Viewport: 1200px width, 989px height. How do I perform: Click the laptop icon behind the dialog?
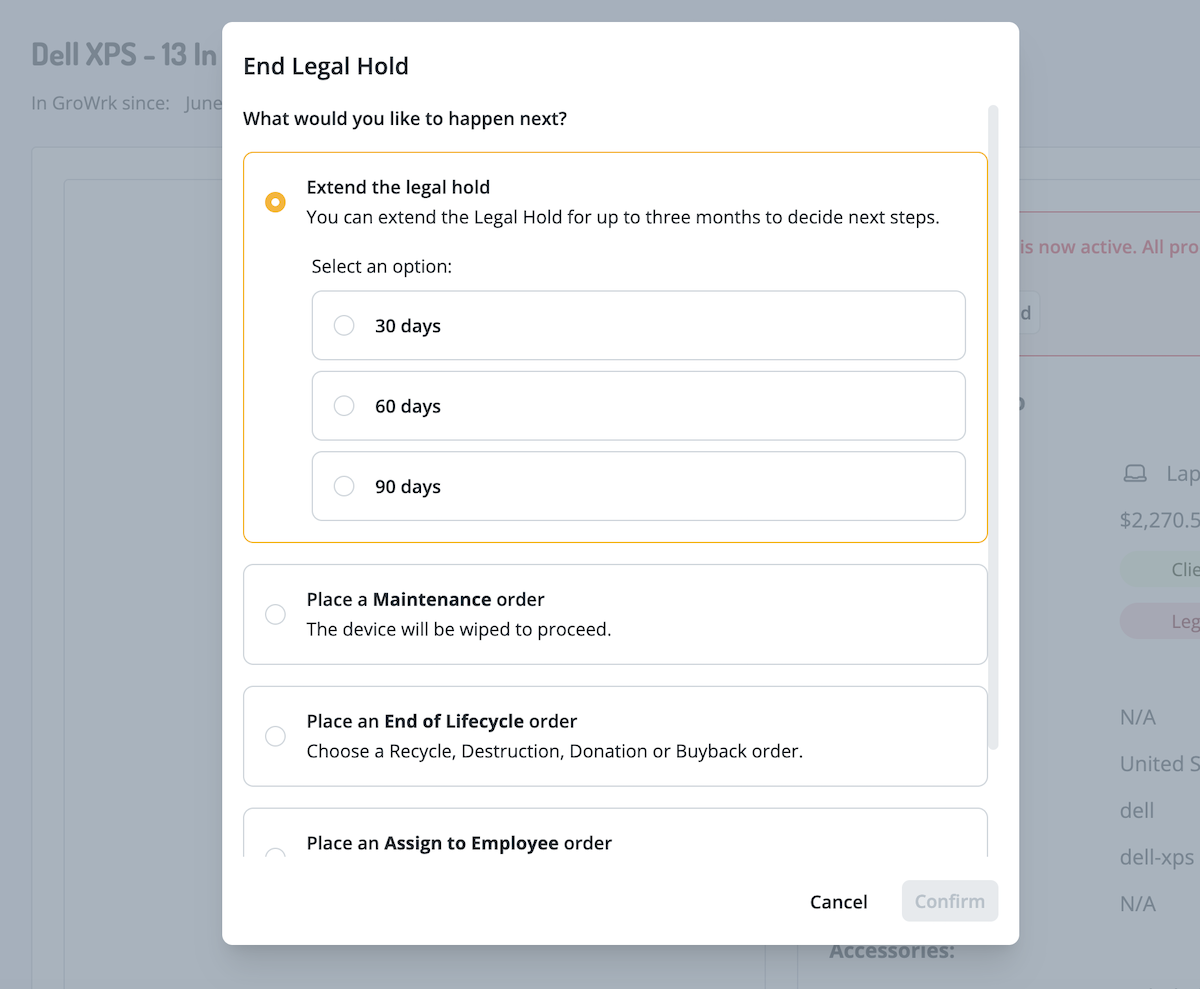tap(1135, 474)
